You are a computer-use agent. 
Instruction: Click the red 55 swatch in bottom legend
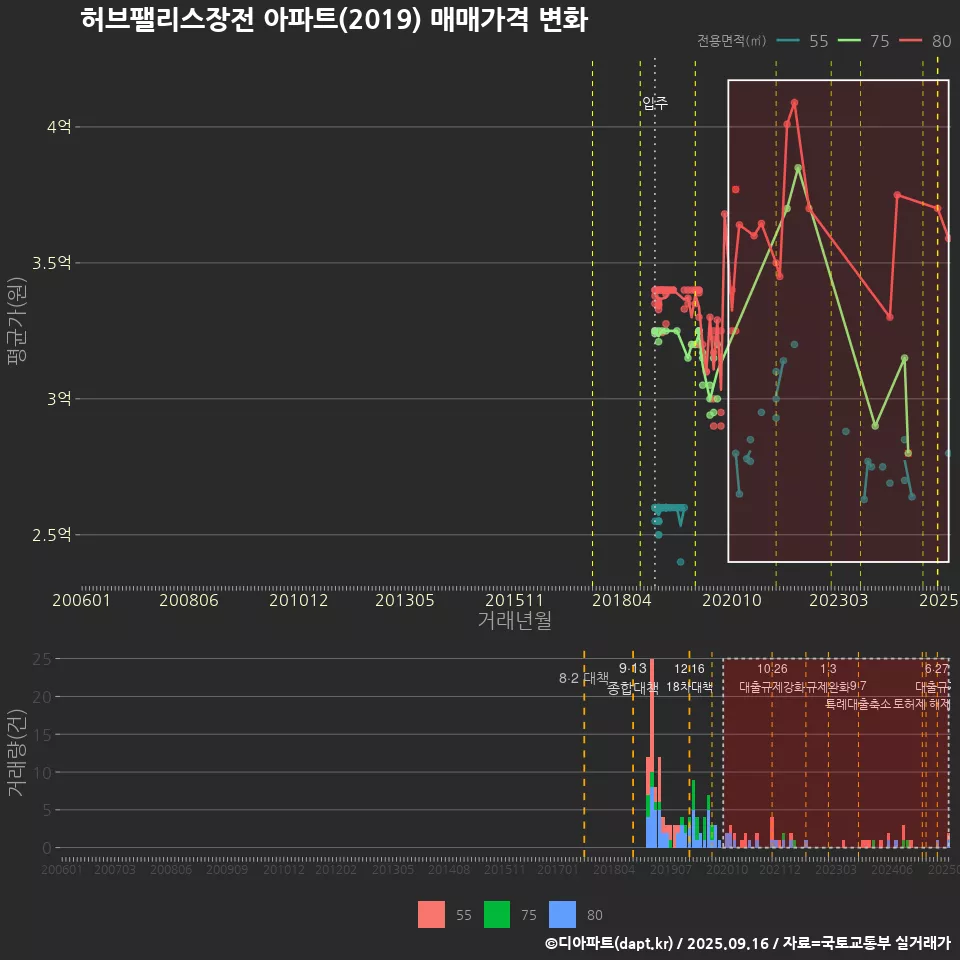[431, 914]
